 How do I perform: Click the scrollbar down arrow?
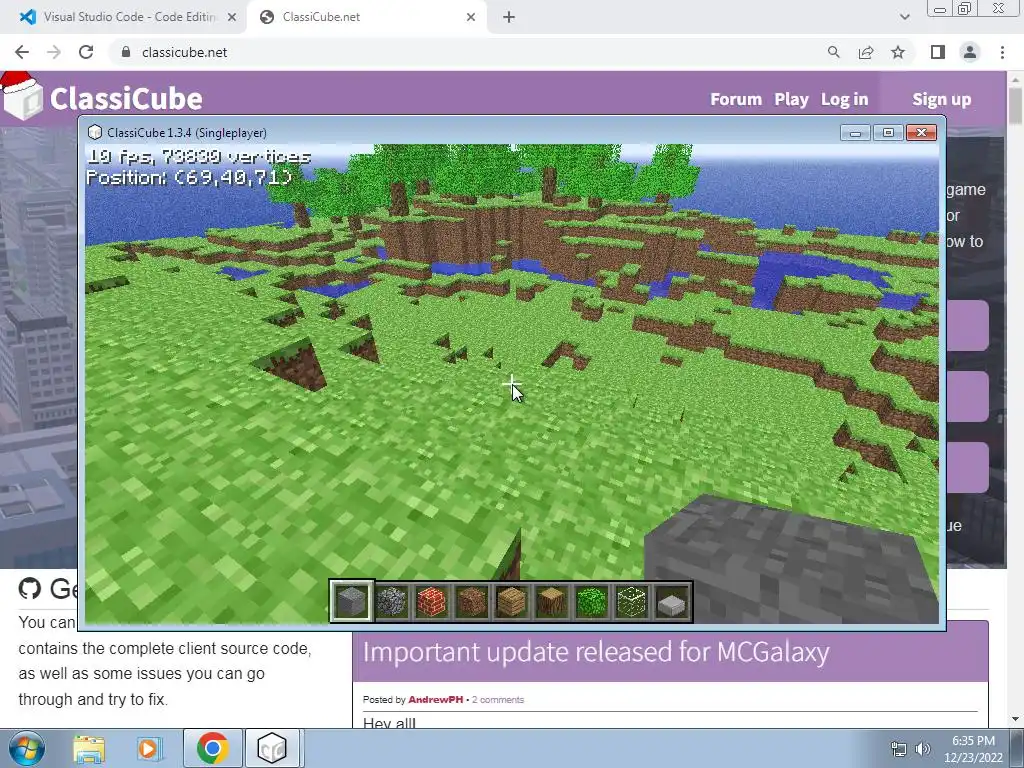[x=1016, y=719]
